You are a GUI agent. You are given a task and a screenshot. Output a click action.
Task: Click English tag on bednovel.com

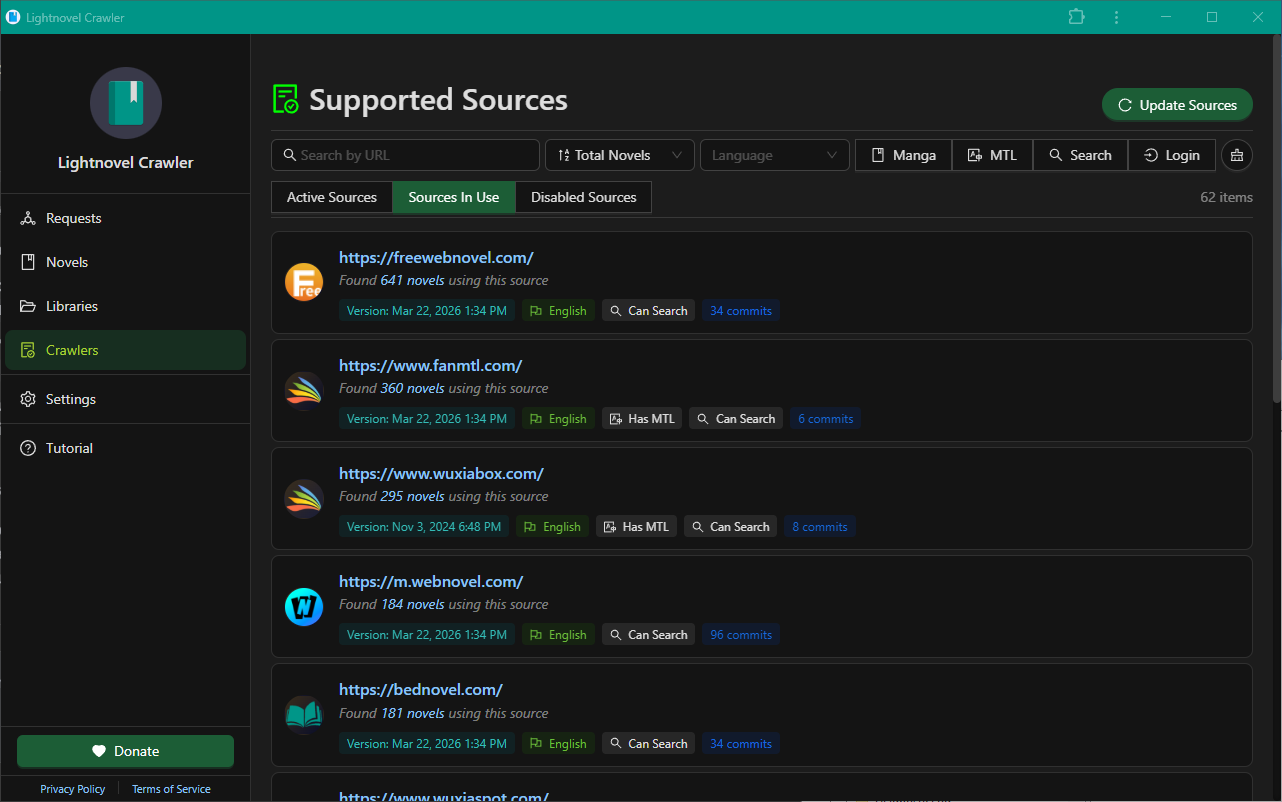click(558, 744)
